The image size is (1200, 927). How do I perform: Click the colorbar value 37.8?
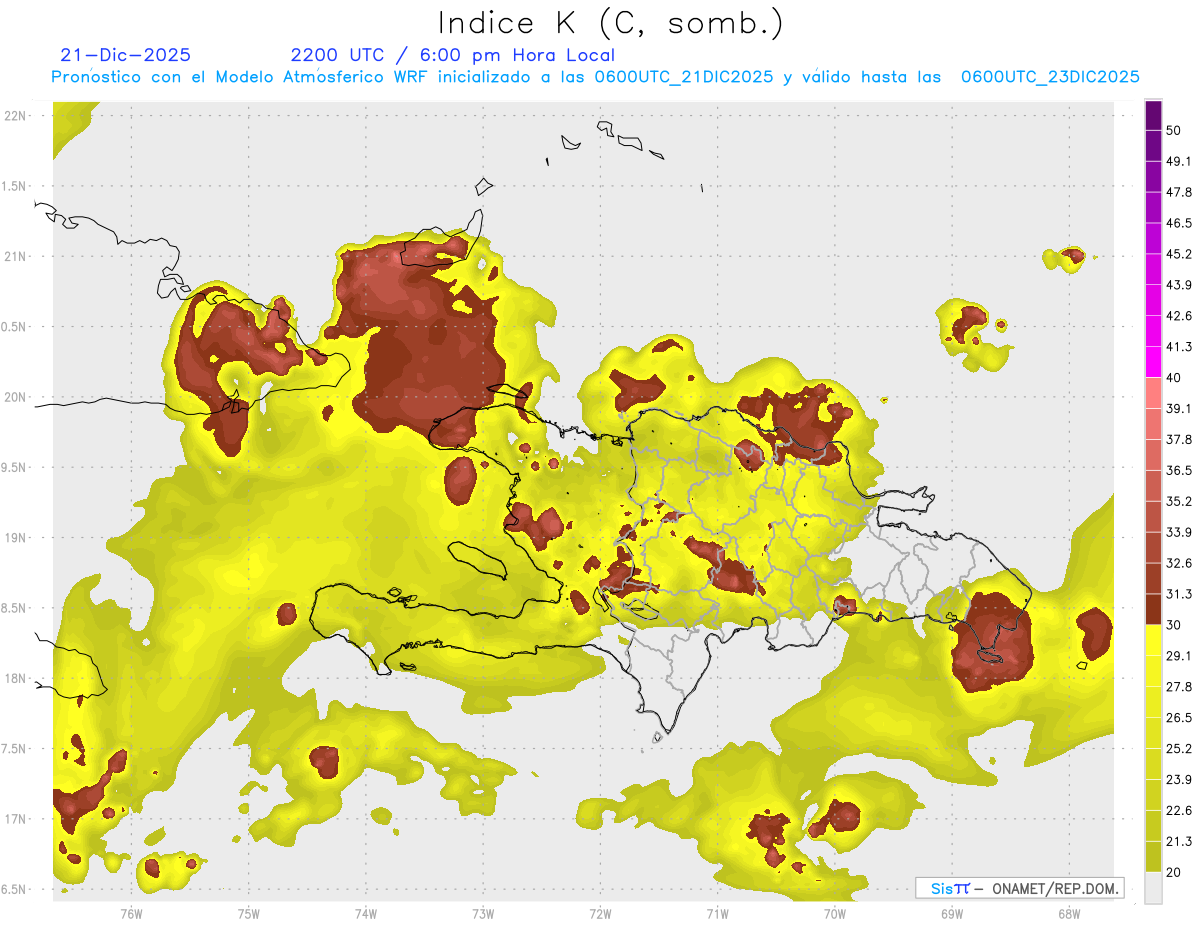tap(1179, 440)
